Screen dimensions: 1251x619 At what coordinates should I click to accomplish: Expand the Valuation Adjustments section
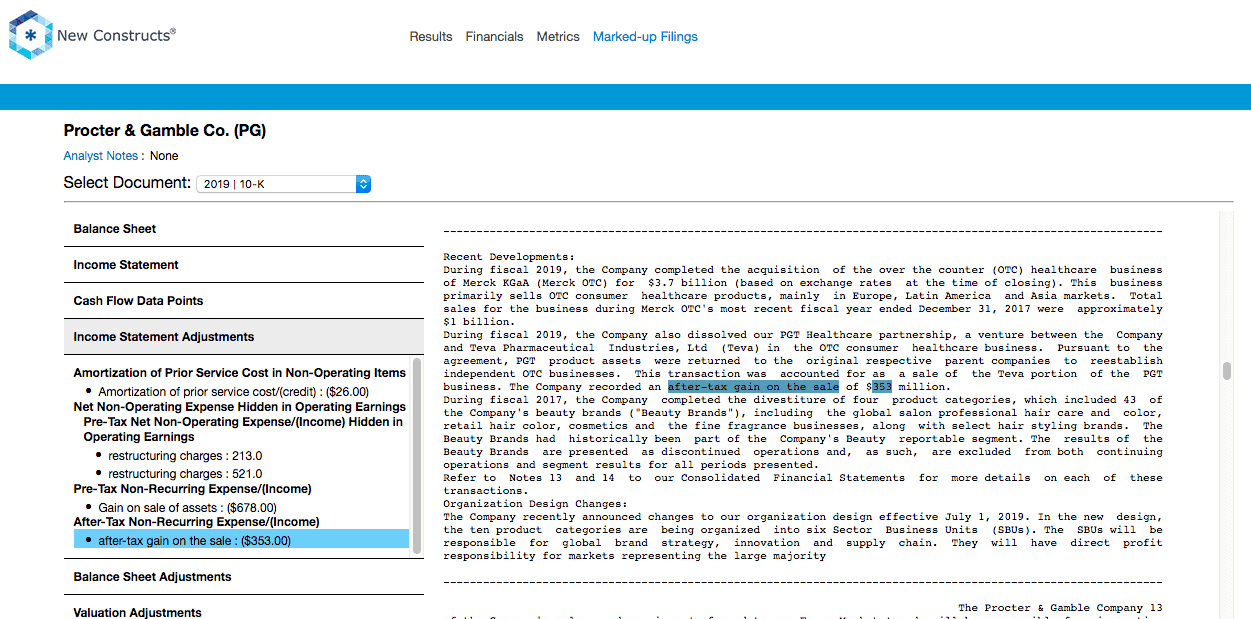[244, 610]
